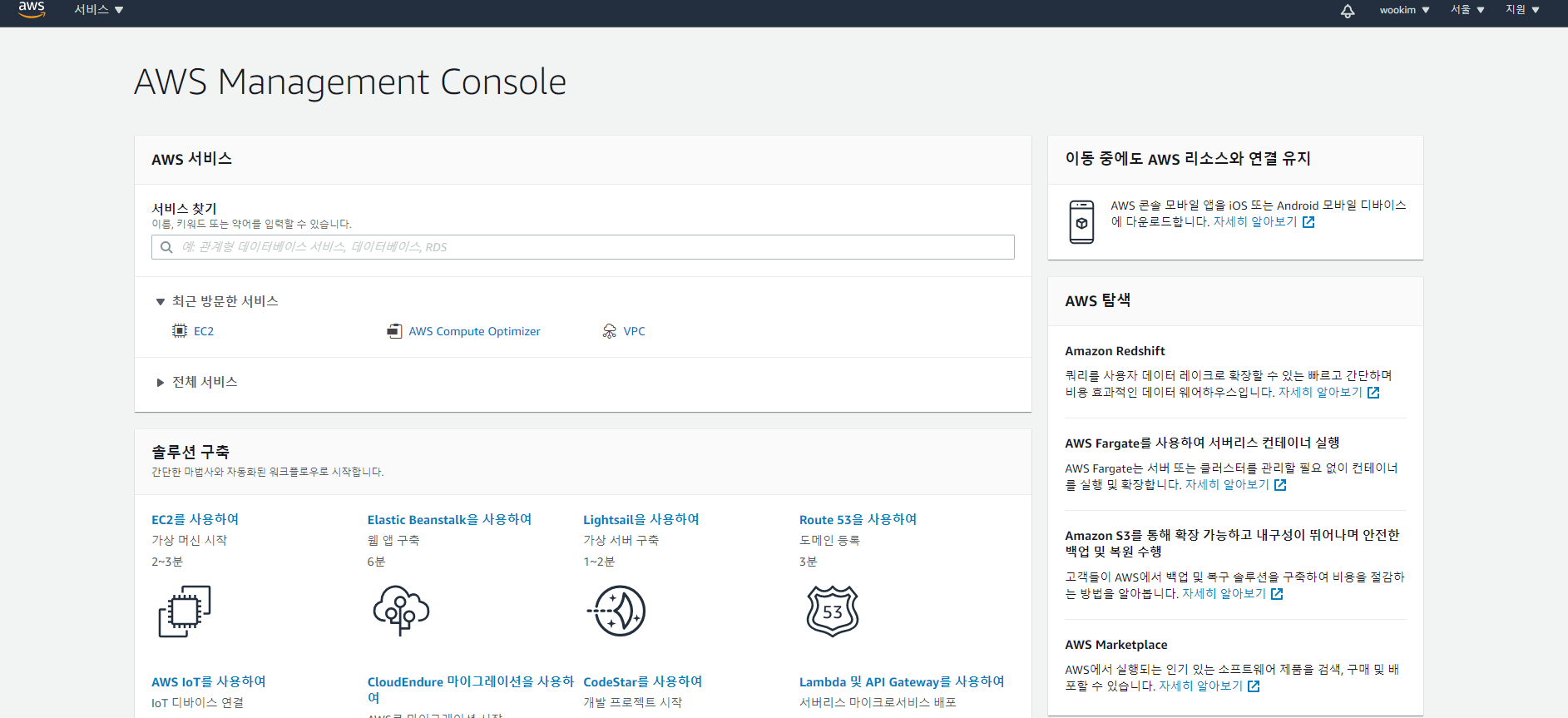Expand the 전체 서비스 section
This screenshot has width=1568, height=718.
click(196, 382)
